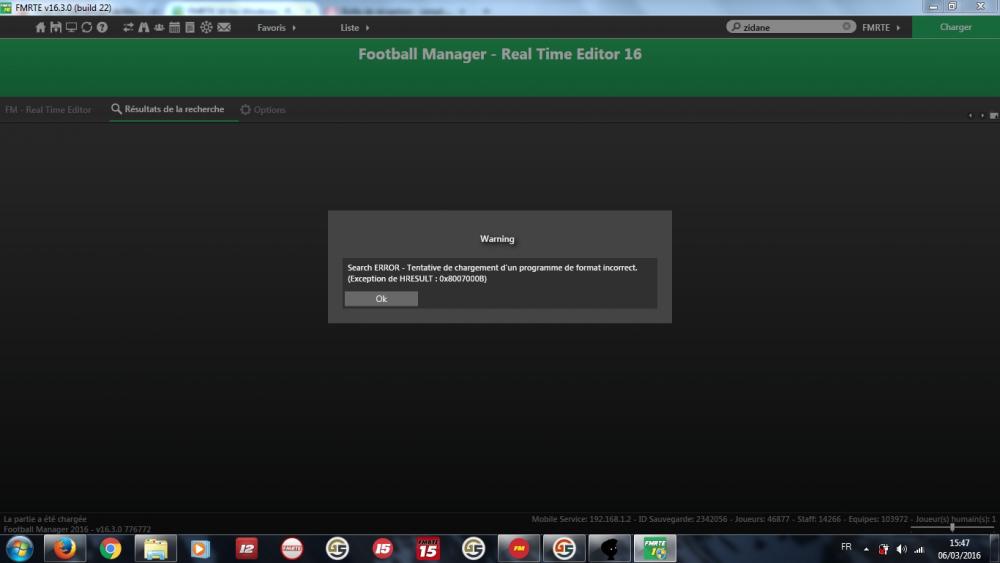Click the volume speaker tray icon

tap(901, 549)
